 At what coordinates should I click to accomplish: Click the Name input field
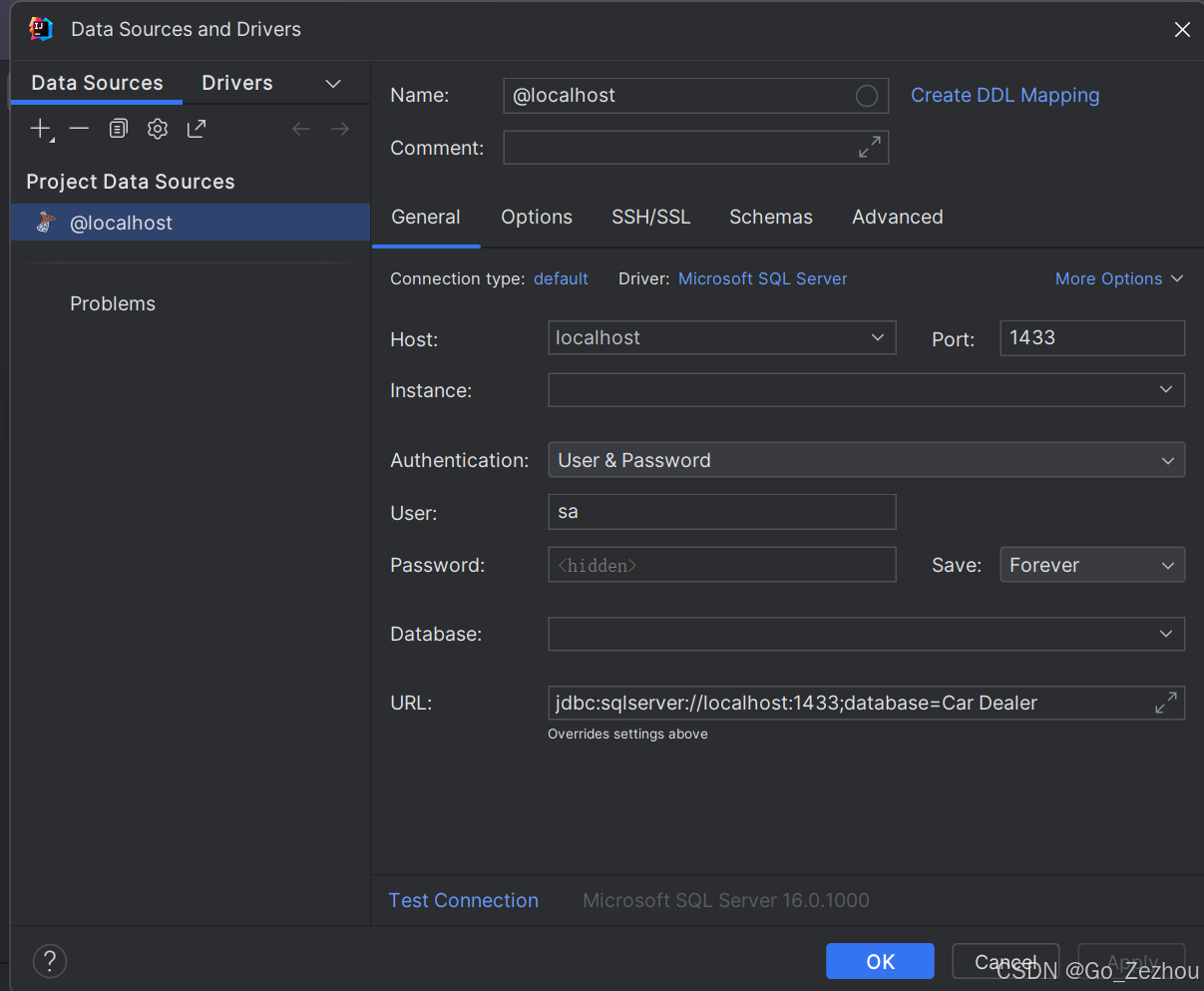[696, 96]
